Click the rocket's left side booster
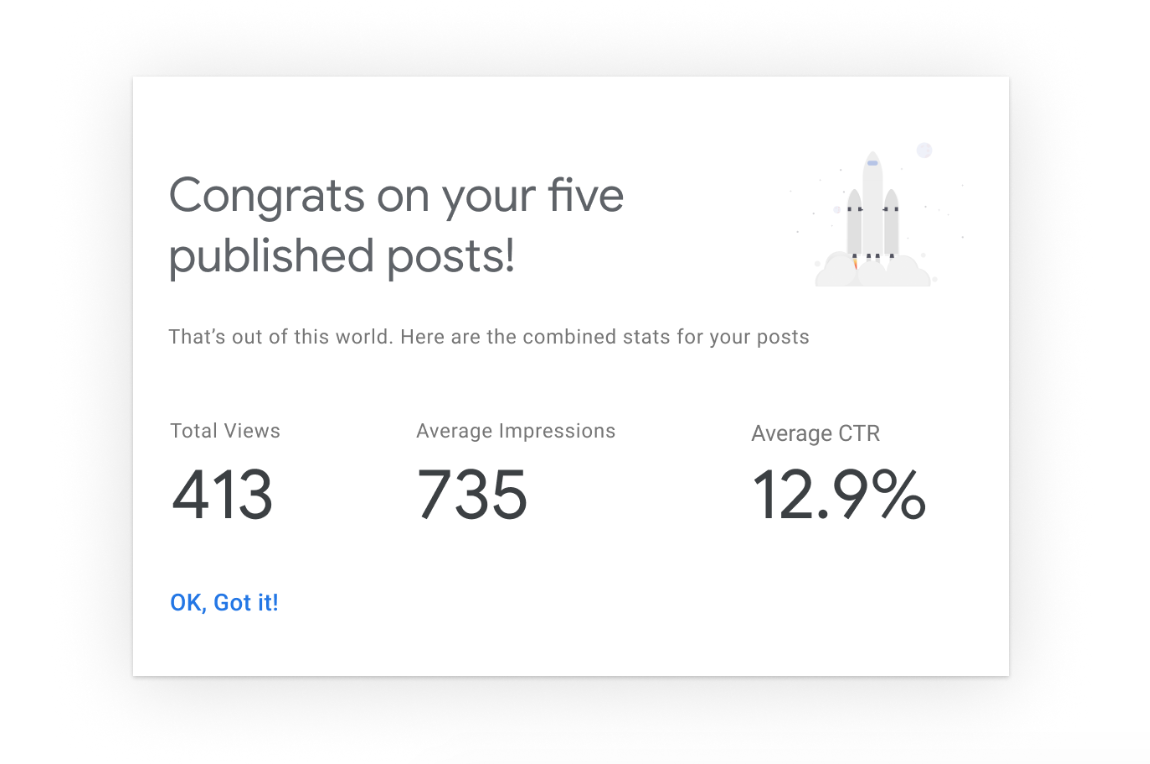 [x=854, y=223]
